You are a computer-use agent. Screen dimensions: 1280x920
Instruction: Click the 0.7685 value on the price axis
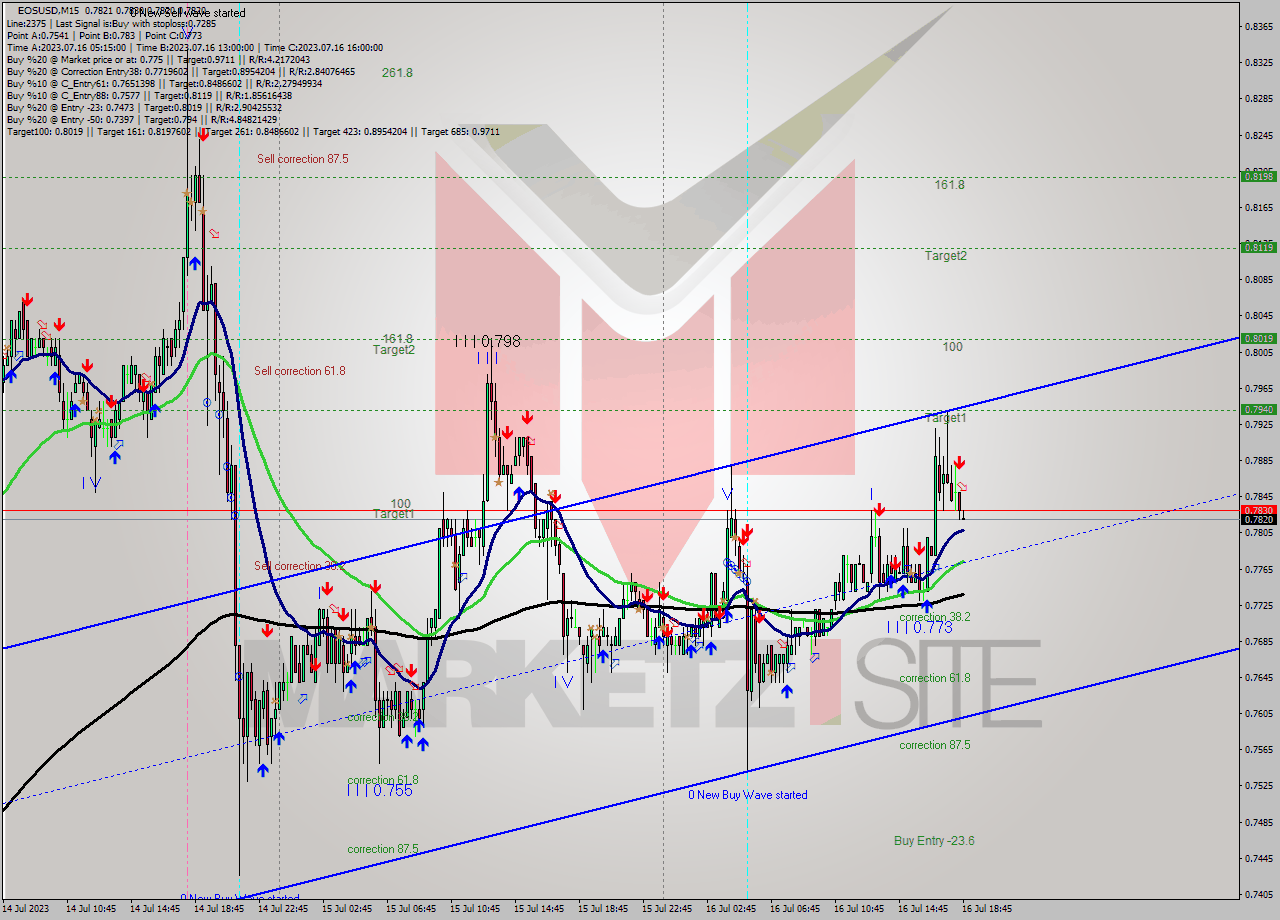click(x=1258, y=641)
